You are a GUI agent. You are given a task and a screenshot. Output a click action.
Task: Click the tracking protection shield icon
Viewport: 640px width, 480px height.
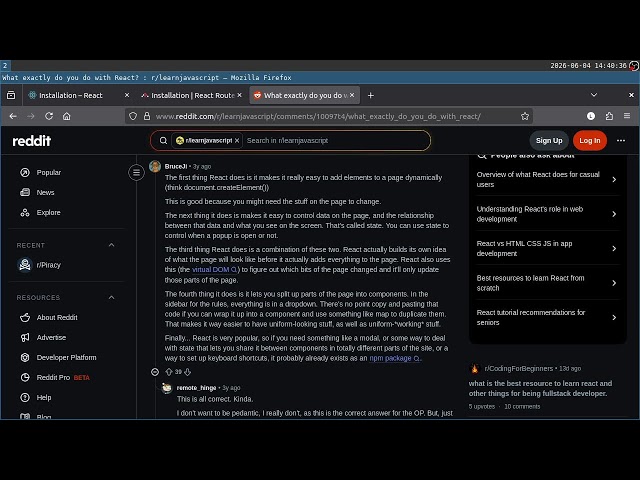(x=133, y=116)
